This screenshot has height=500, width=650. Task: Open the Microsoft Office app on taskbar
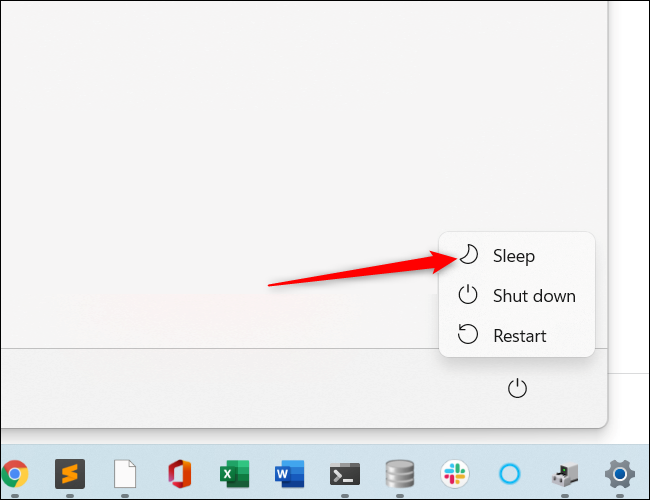pyautogui.click(x=179, y=473)
